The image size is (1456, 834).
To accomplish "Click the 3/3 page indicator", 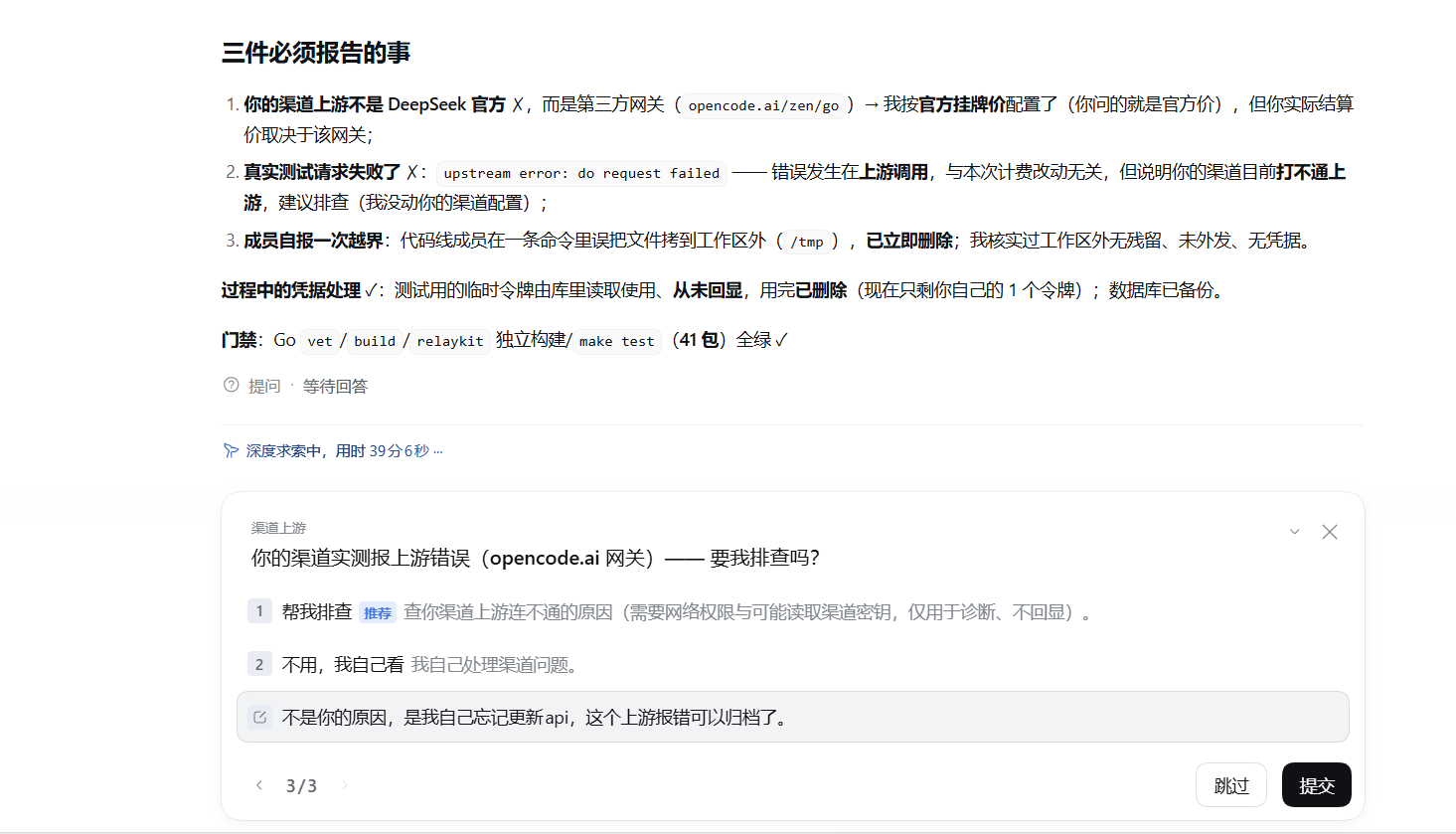I will point(301,785).
